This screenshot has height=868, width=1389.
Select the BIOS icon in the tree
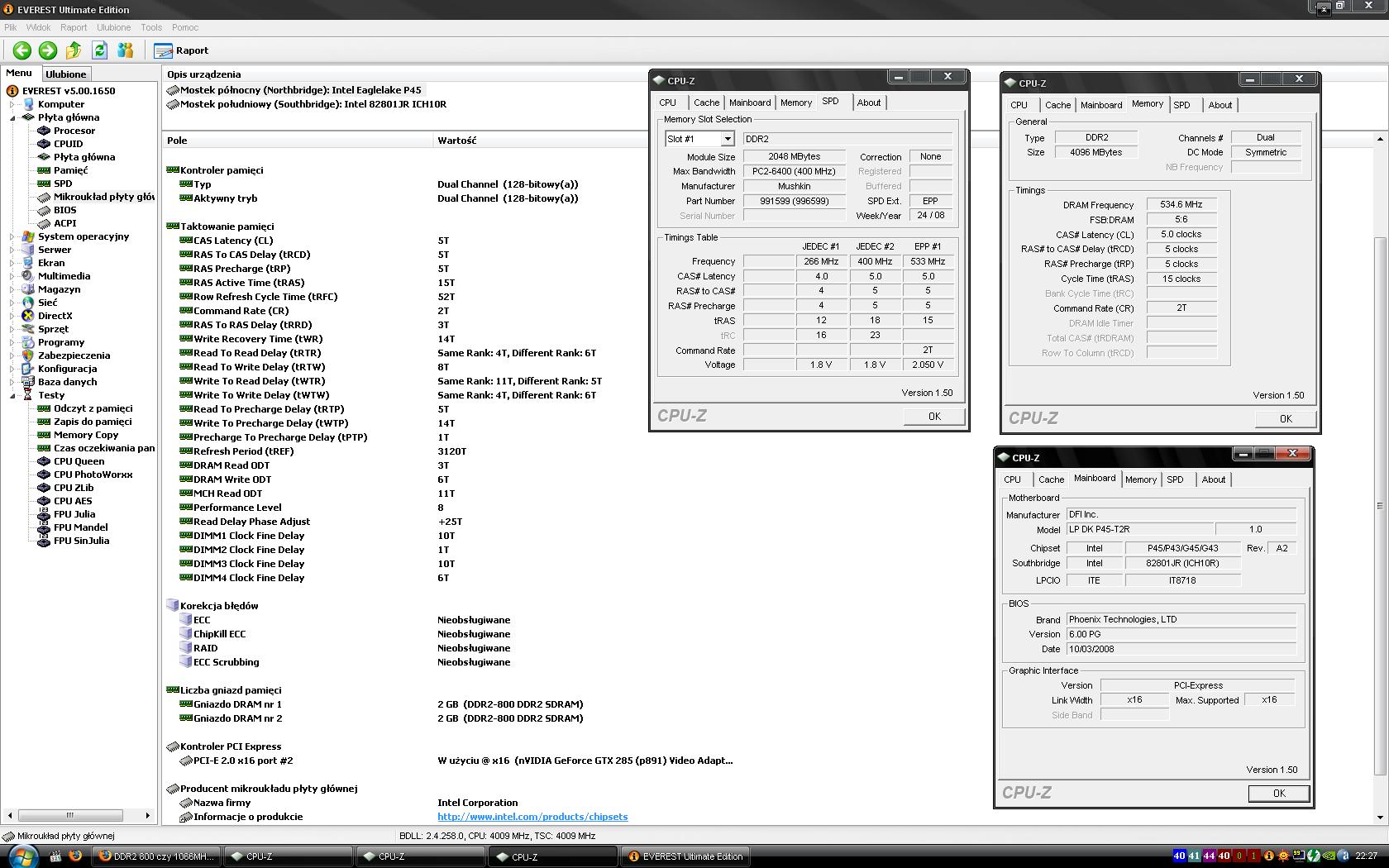click(44, 210)
